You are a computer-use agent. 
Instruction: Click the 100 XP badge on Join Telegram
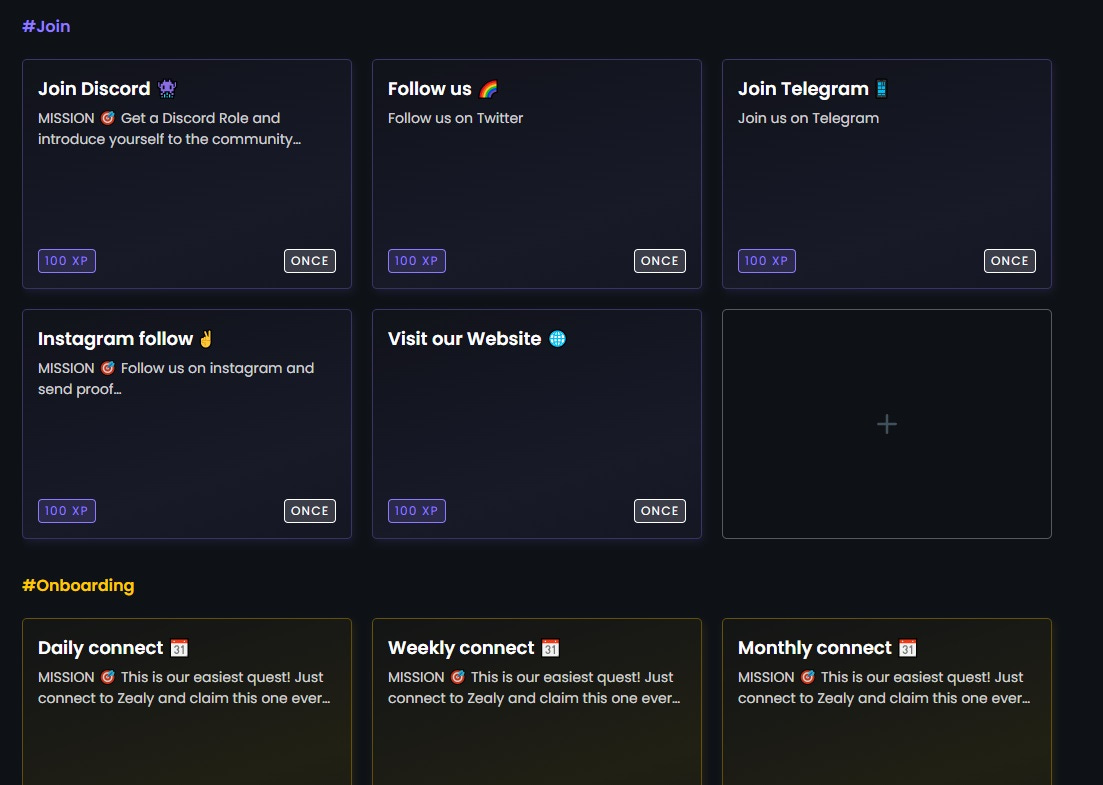pyautogui.click(x=767, y=261)
